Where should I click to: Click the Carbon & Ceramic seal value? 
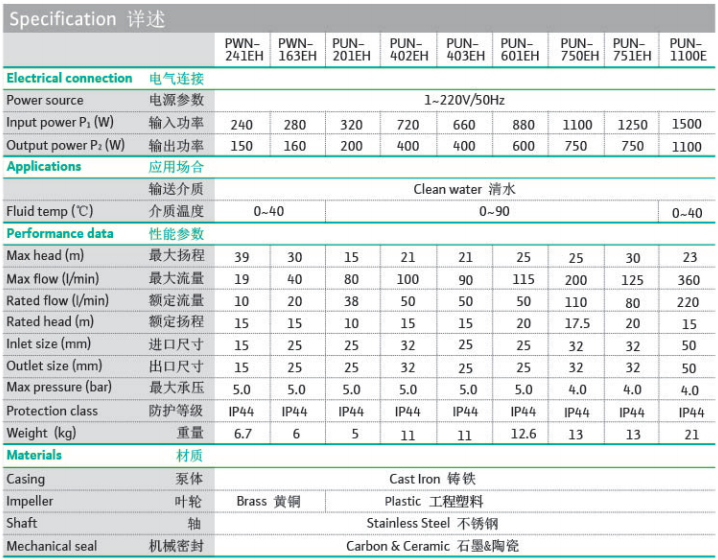pos(432,546)
